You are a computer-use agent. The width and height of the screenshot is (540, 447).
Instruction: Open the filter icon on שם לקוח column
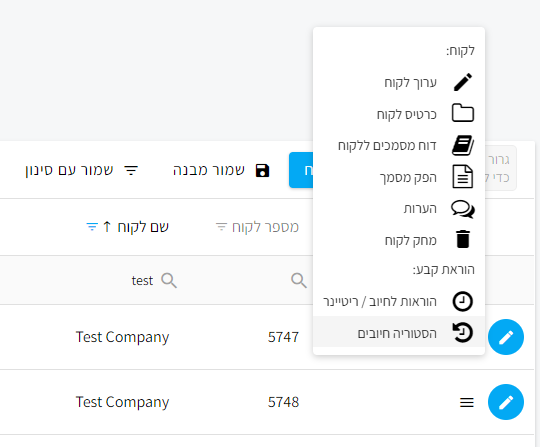click(92, 227)
